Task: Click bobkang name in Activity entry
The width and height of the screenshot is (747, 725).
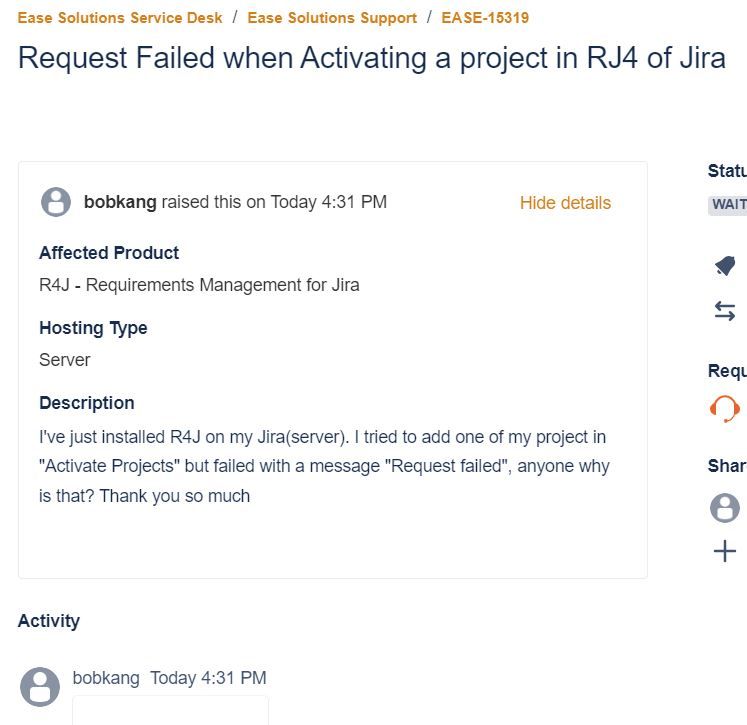Action: click(106, 678)
